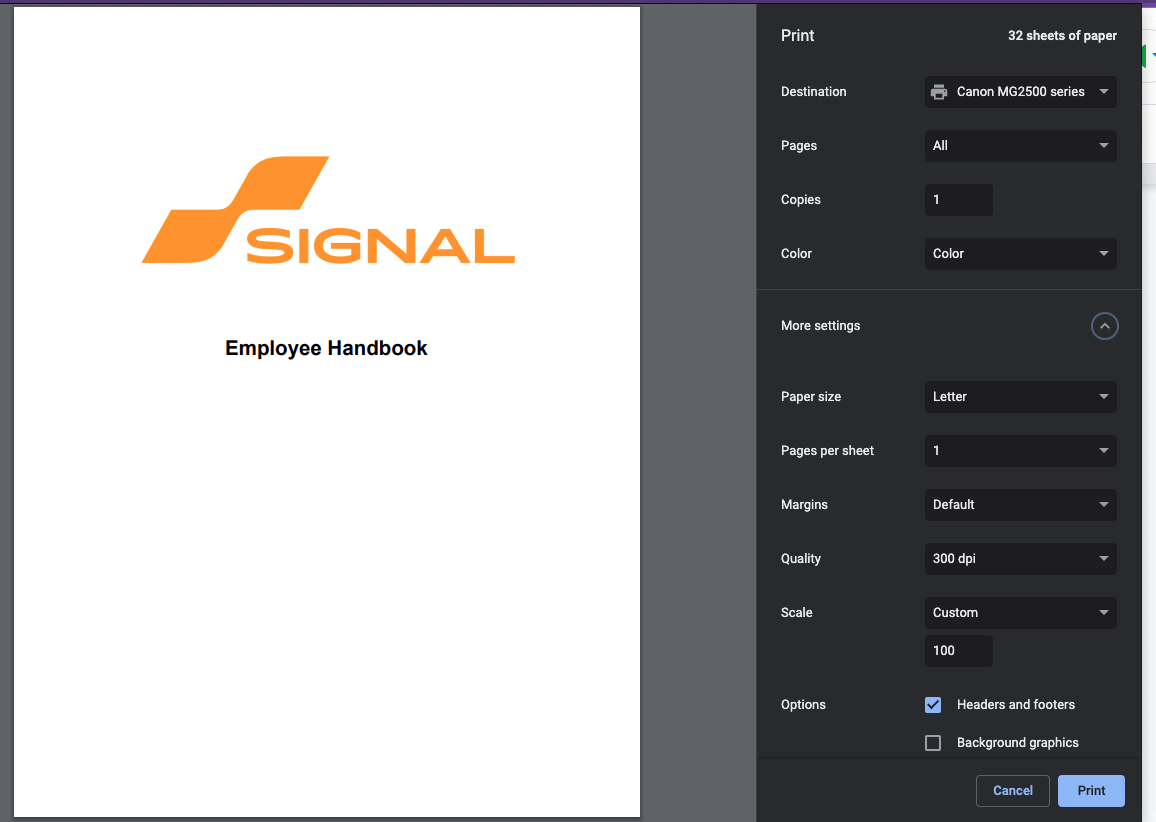Click the 'Background graphics' label
This screenshot has width=1156, height=822.
[1017, 742]
